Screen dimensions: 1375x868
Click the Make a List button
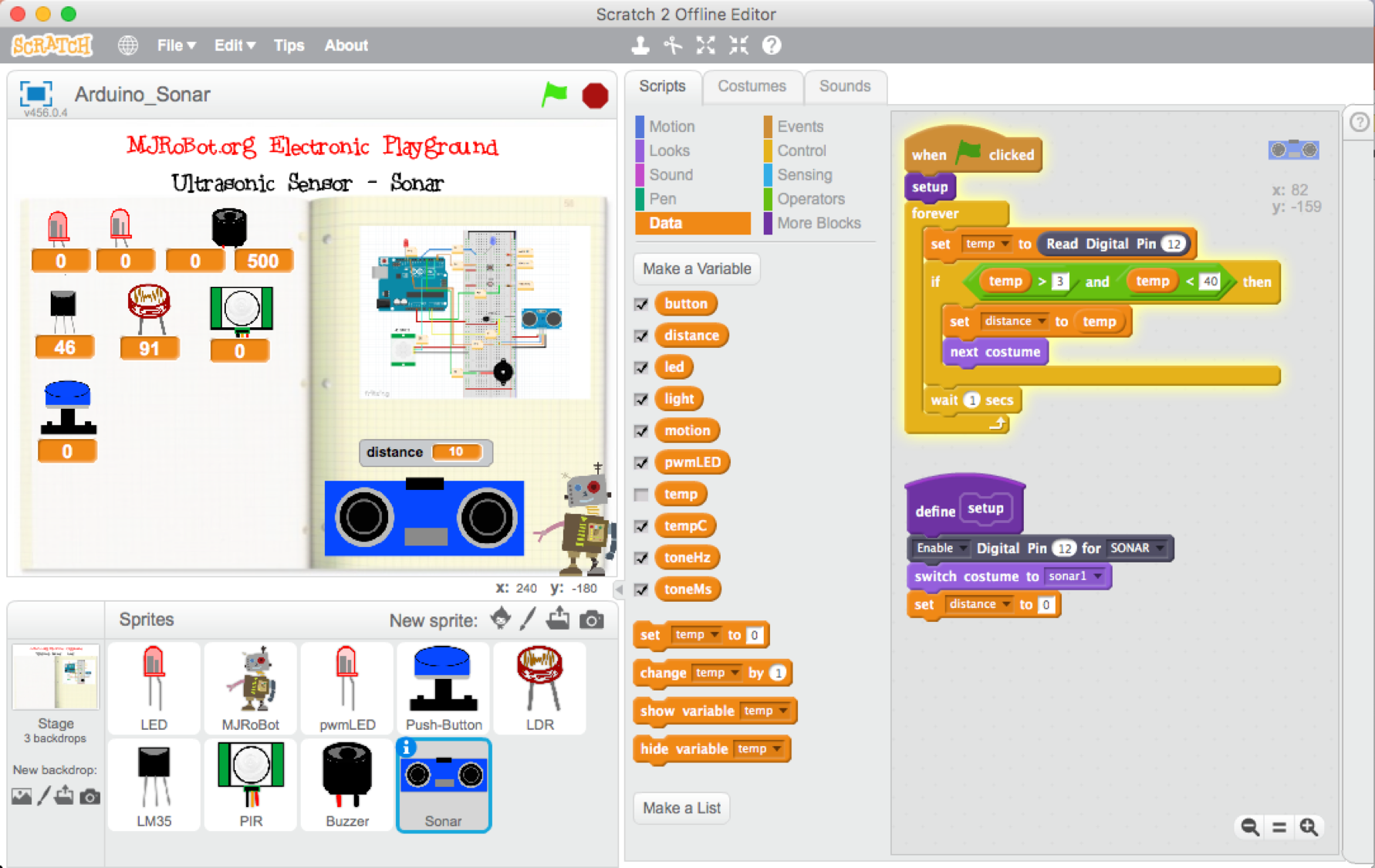[x=681, y=808]
